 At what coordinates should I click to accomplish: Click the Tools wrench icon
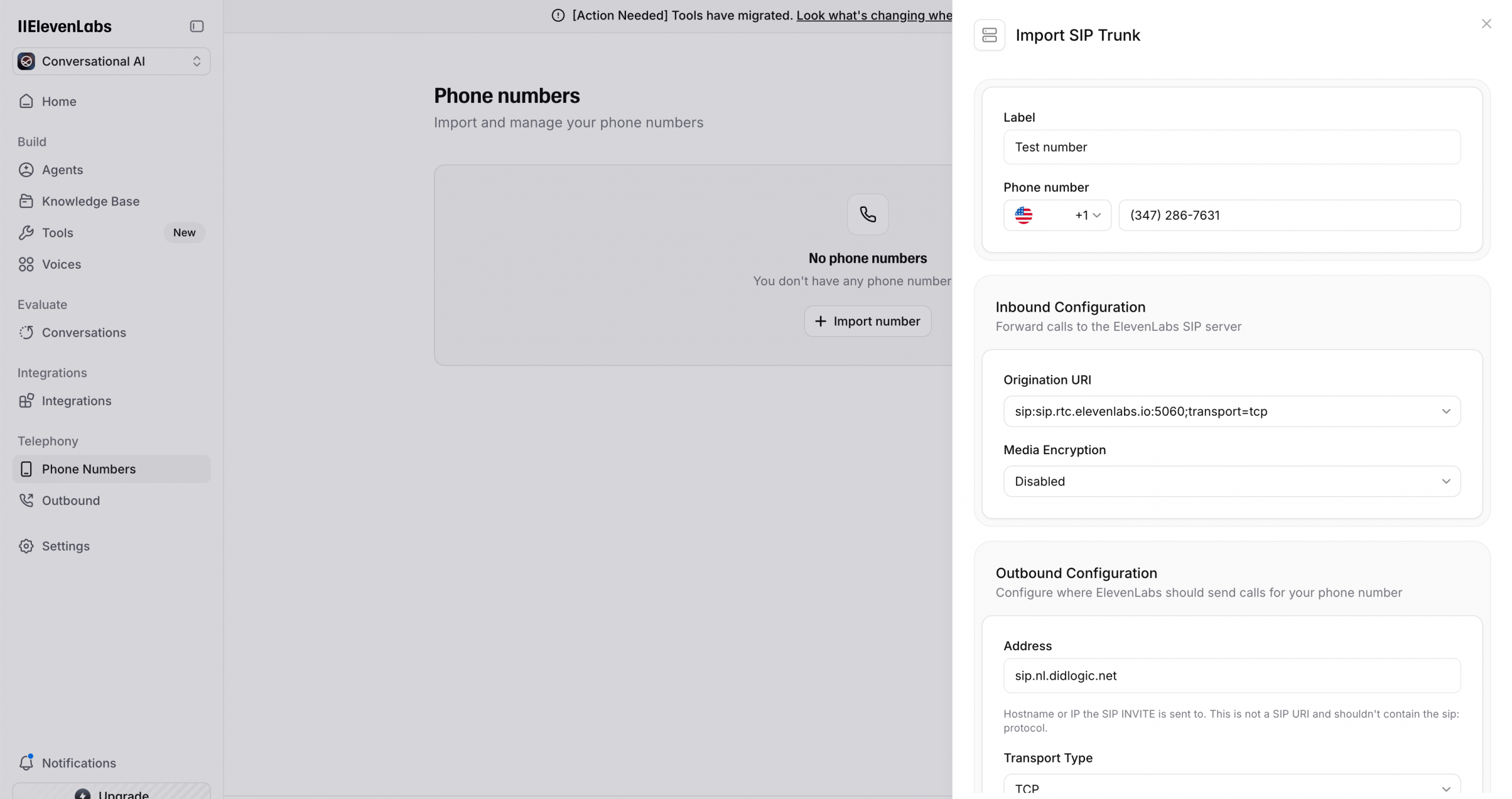click(26, 233)
